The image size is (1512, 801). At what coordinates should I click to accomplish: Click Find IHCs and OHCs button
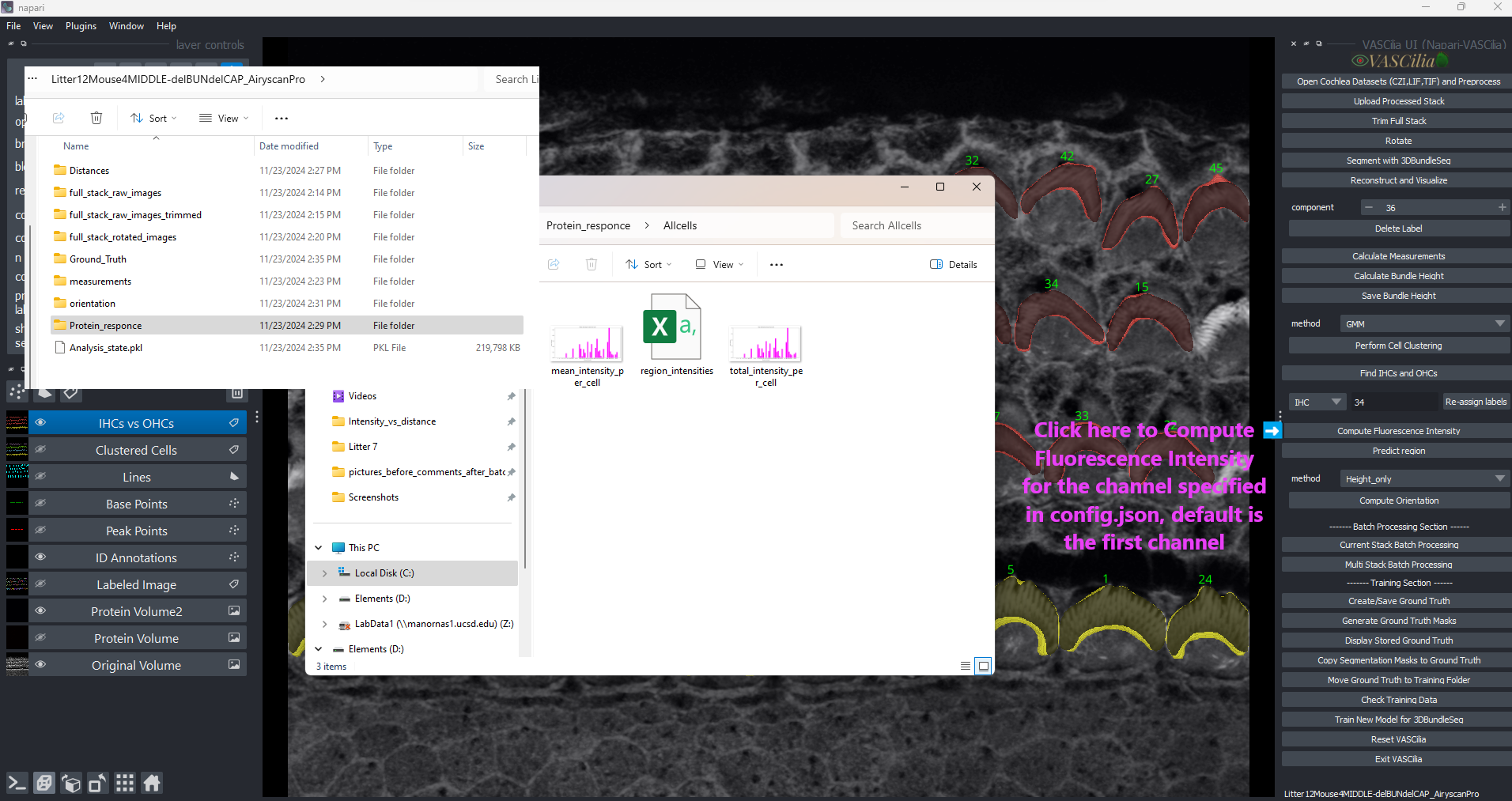1398,373
